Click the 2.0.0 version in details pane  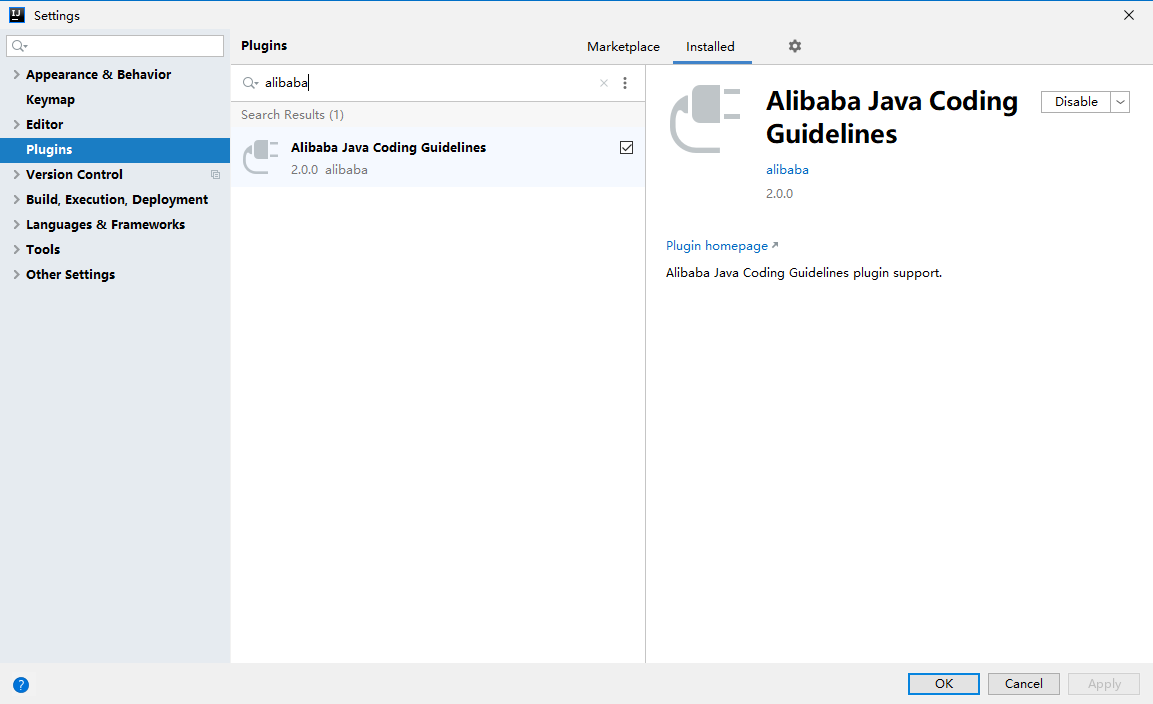click(779, 193)
